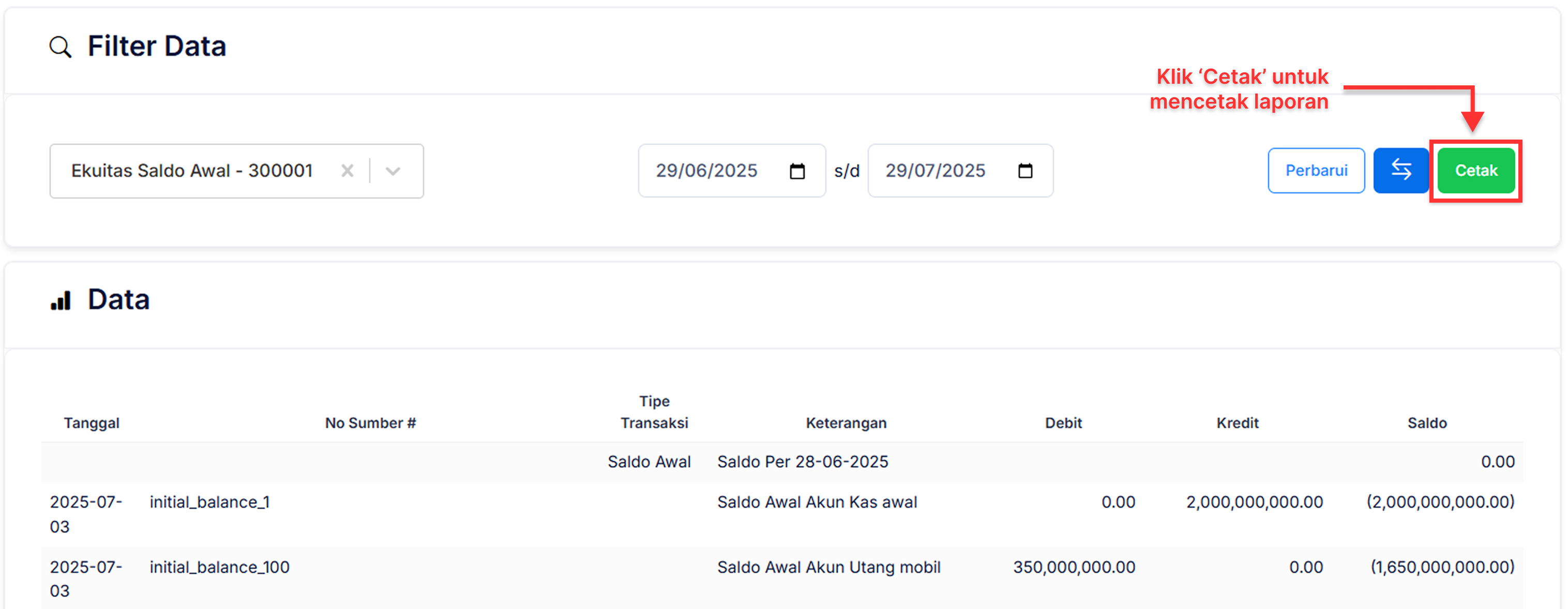Click the Saldo Awal Akun Utang mobil description
This screenshot has width=1568, height=609.
click(x=828, y=567)
